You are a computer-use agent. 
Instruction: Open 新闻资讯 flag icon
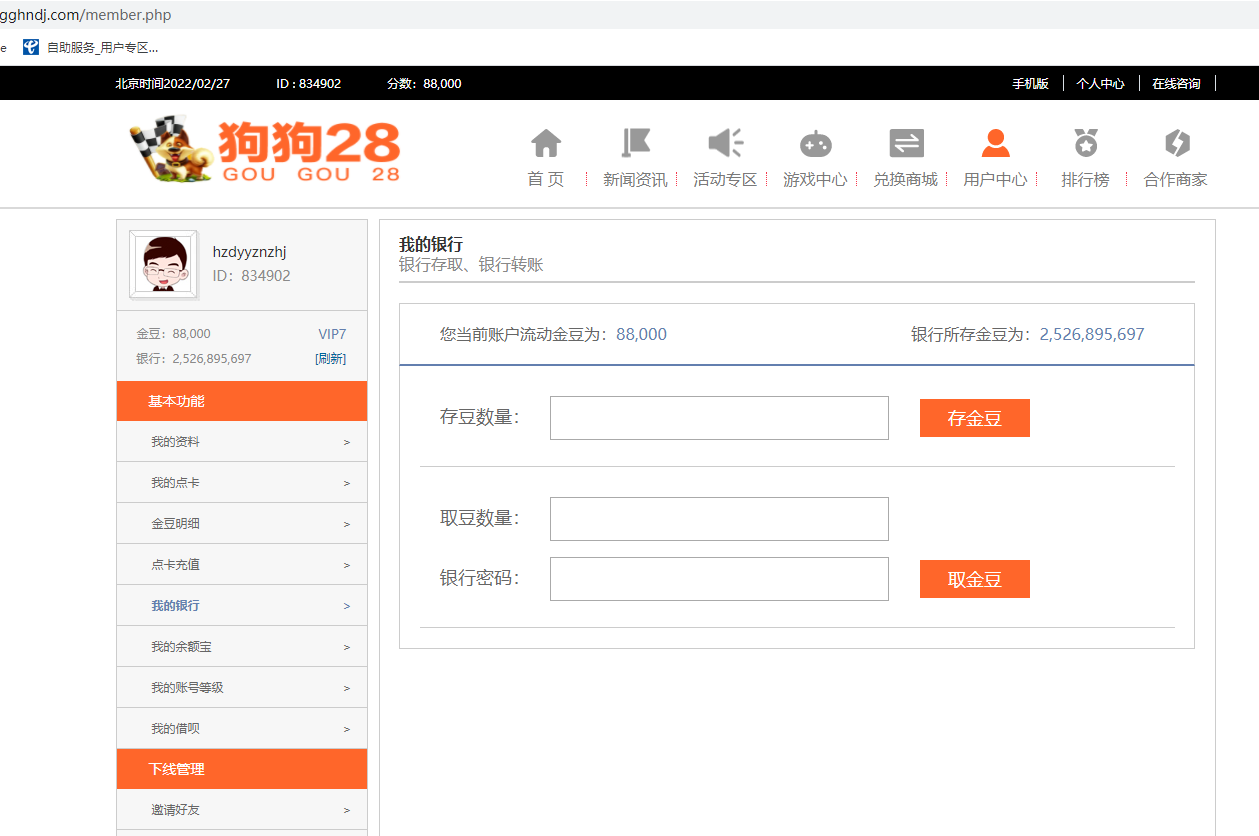click(x=635, y=144)
